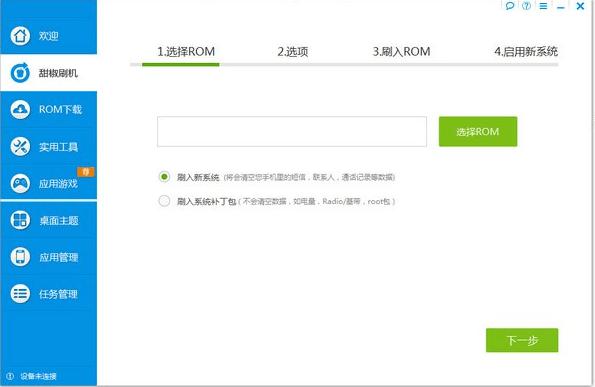Viewport: 595px width, 387px height.
Task: Open the help question mark icon
Action: (x=526, y=6)
